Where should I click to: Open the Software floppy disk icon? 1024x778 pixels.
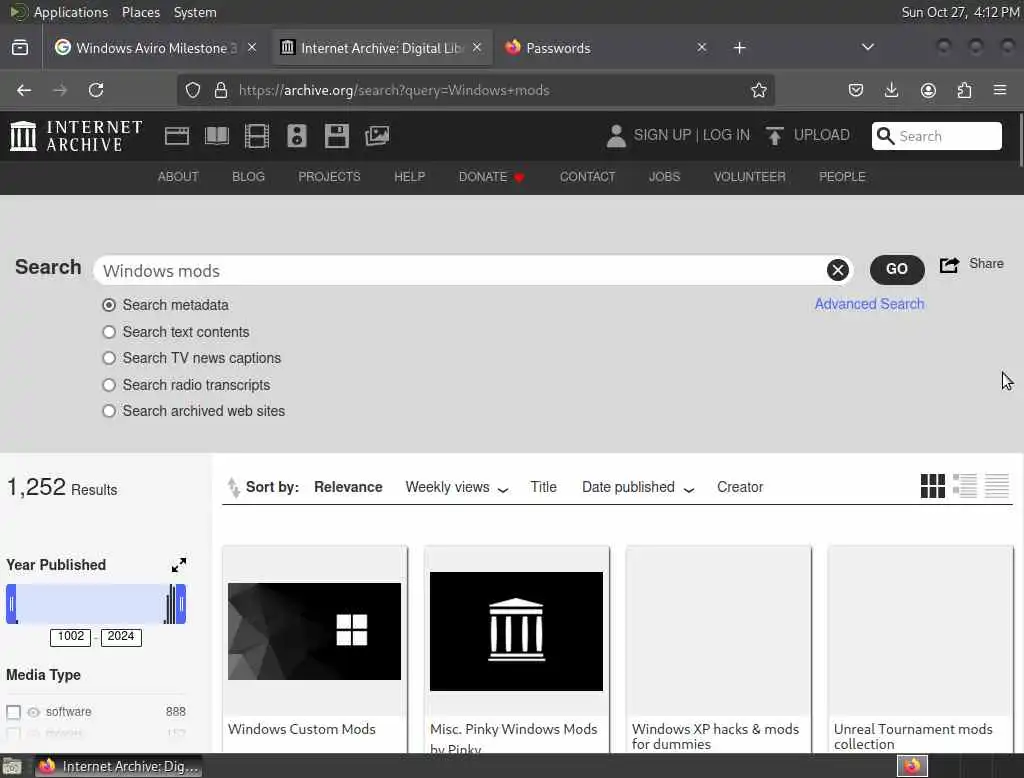point(337,136)
